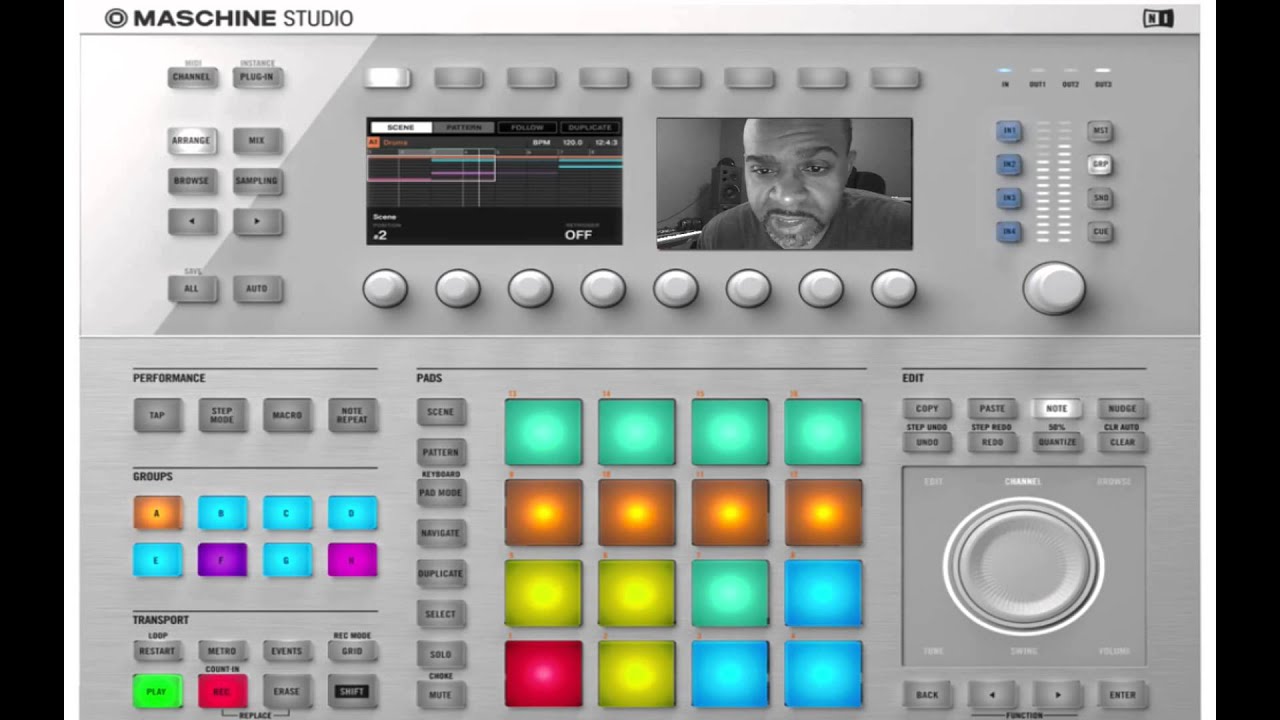The height and width of the screenshot is (720, 1280).
Task: Open the MIX view button
Action: coord(257,141)
